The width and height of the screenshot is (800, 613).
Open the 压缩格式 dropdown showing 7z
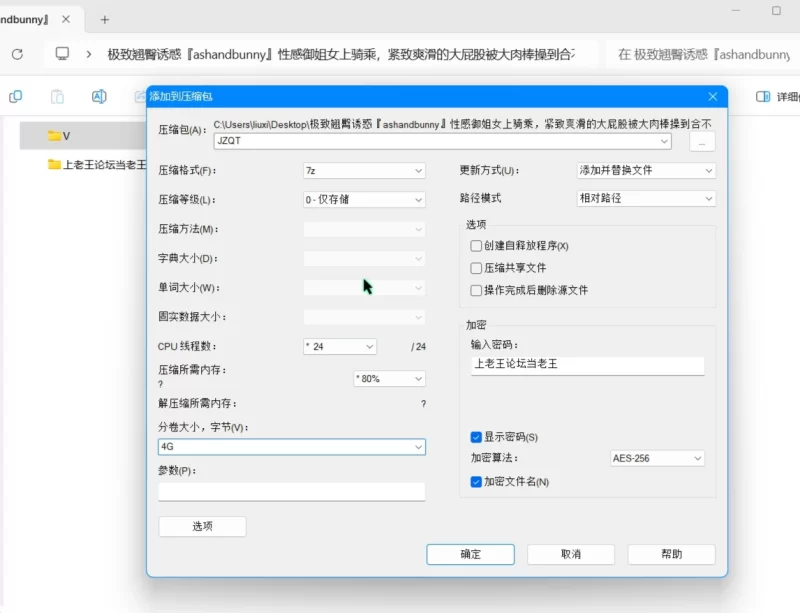click(x=364, y=171)
